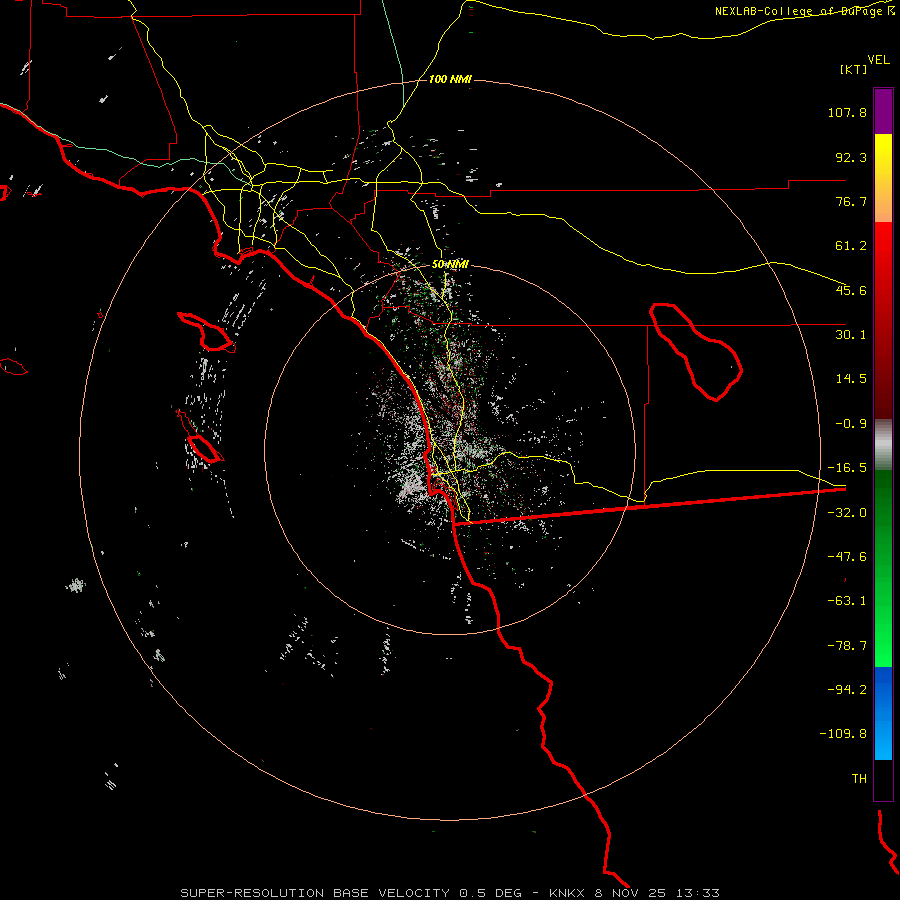
Task: Click the 92.3 legend value
Action: click(x=851, y=157)
